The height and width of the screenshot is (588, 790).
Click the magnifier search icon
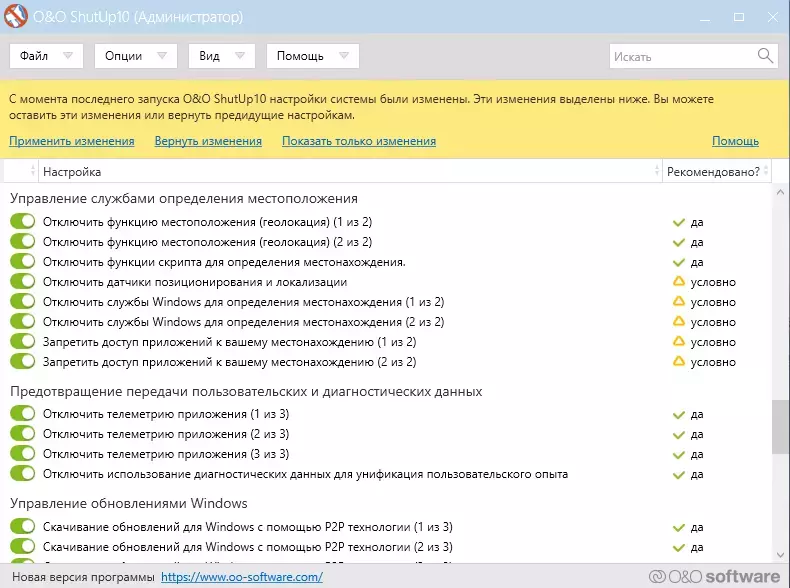click(x=765, y=56)
